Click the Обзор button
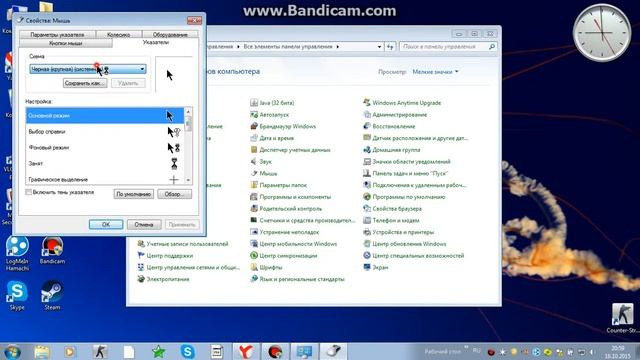Screen dimensions: 640x360 (174, 194)
